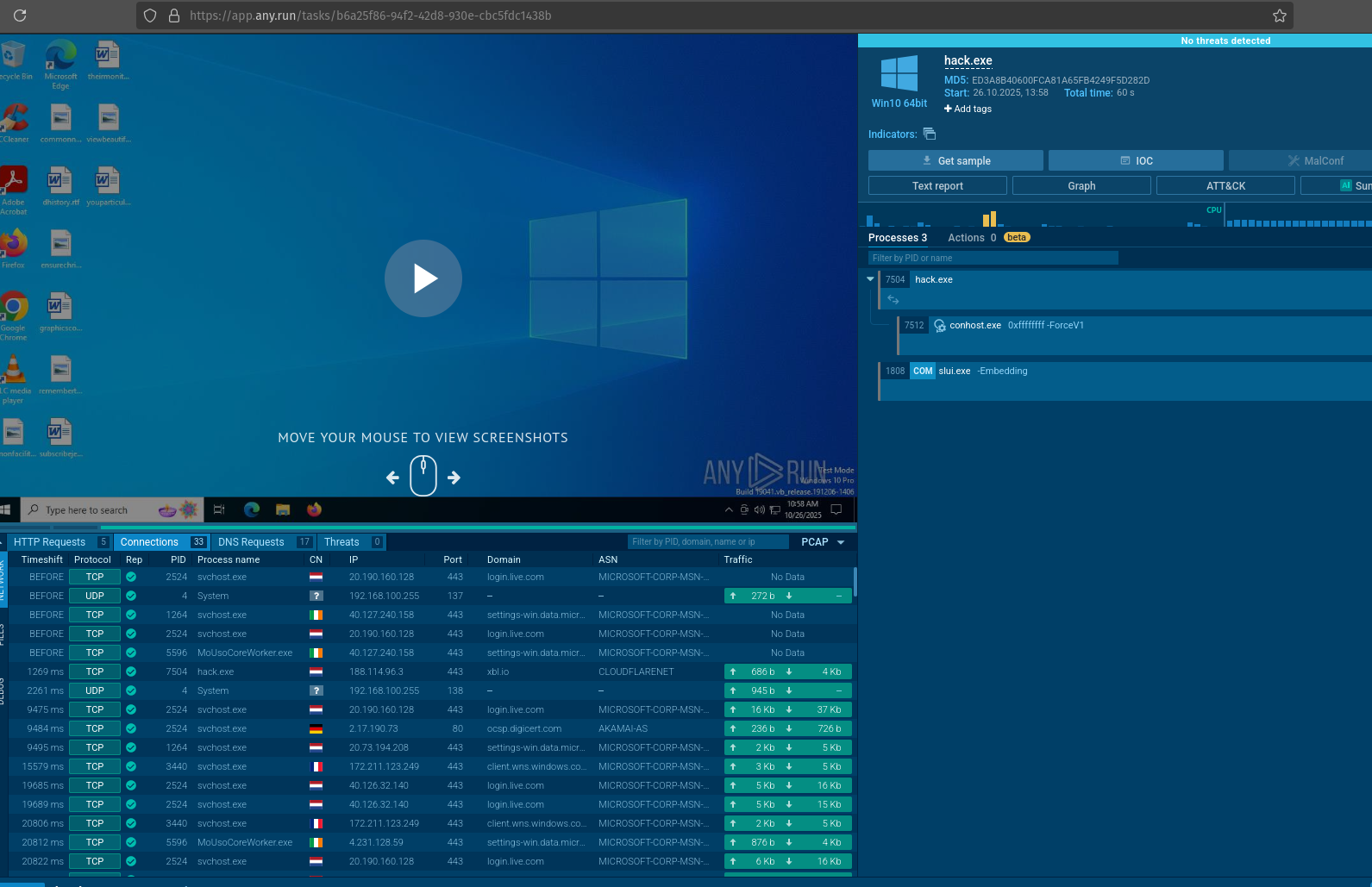Open the DNS Requests tab
1372x887 pixels.
251,542
